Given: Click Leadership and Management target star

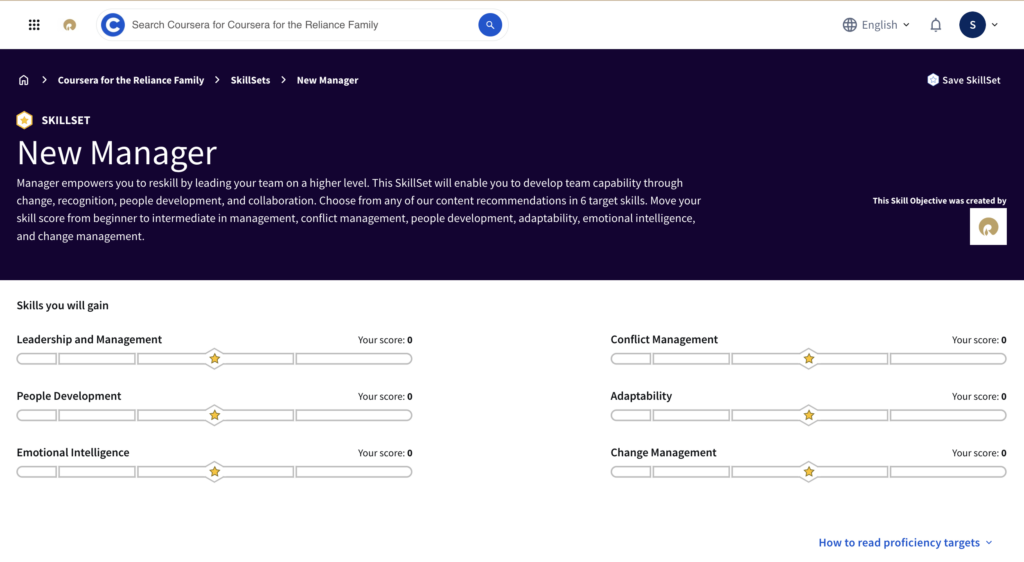Looking at the screenshot, I should pos(214,358).
